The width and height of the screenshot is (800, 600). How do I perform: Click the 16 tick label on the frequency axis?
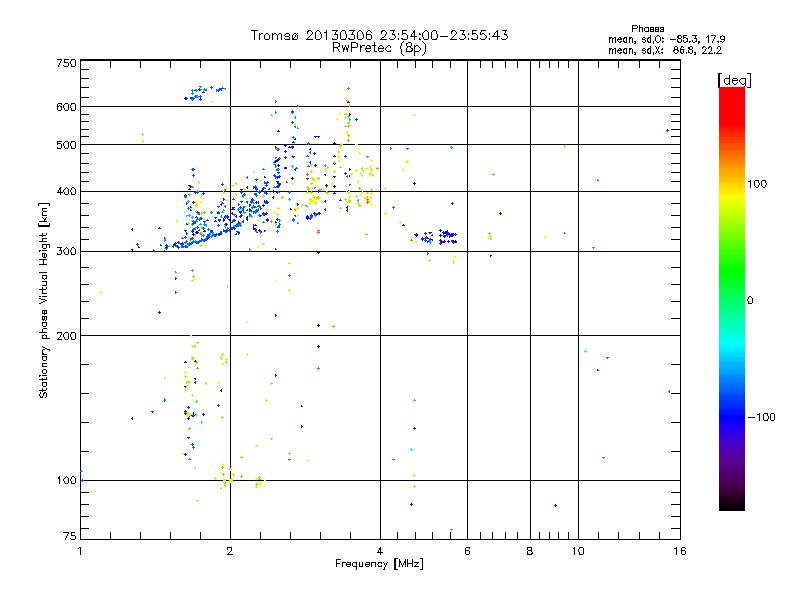[680, 551]
